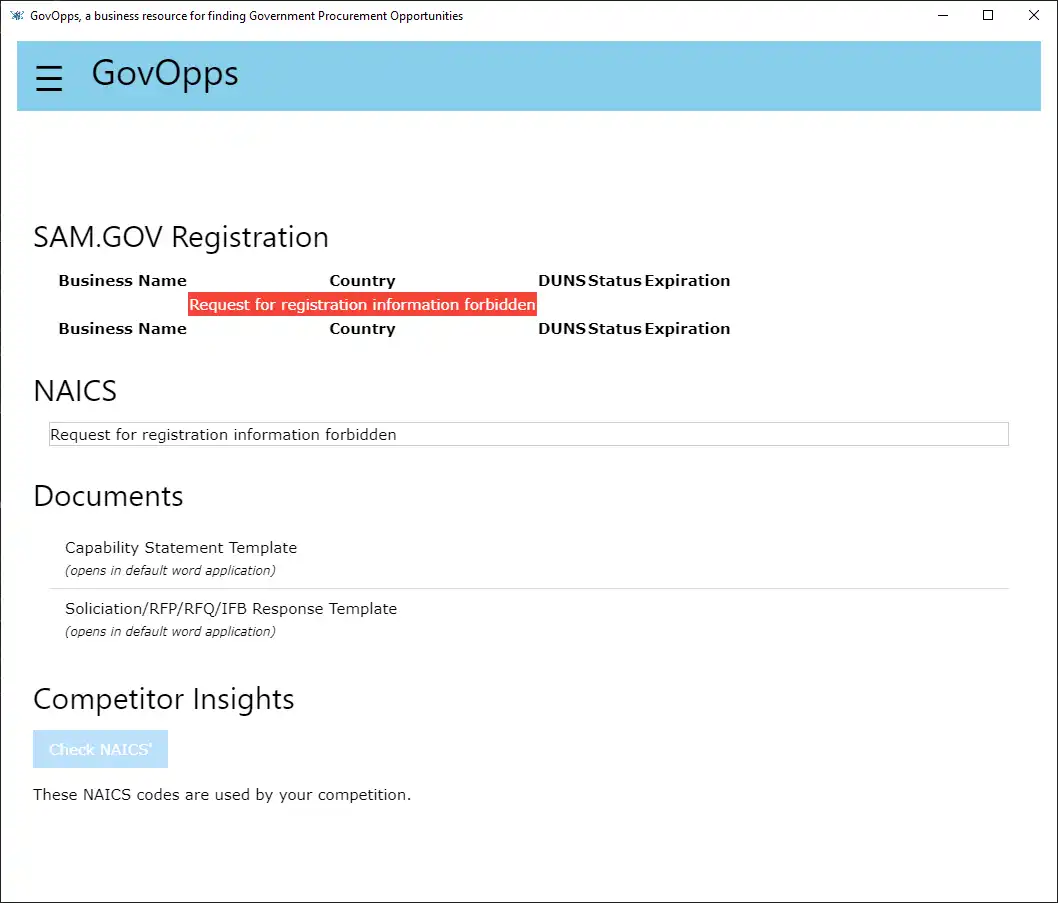Open the hamburger navigation menu
Viewport: 1058px width, 903px height.
coord(49,78)
